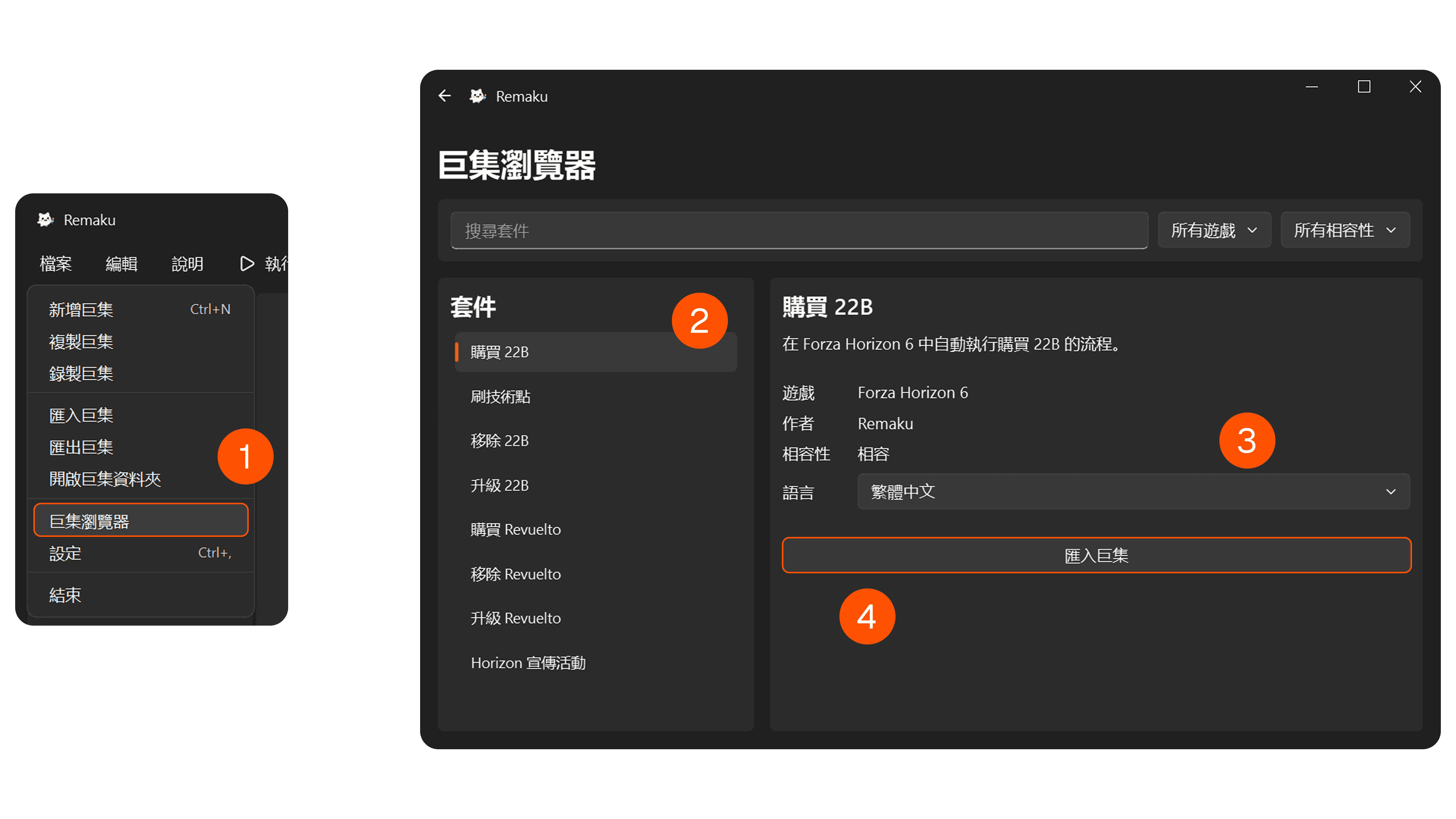Expand the 所有相容性 filter dropdown
The width and height of the screenshot is (1456, 819).
pos(1345,230)
